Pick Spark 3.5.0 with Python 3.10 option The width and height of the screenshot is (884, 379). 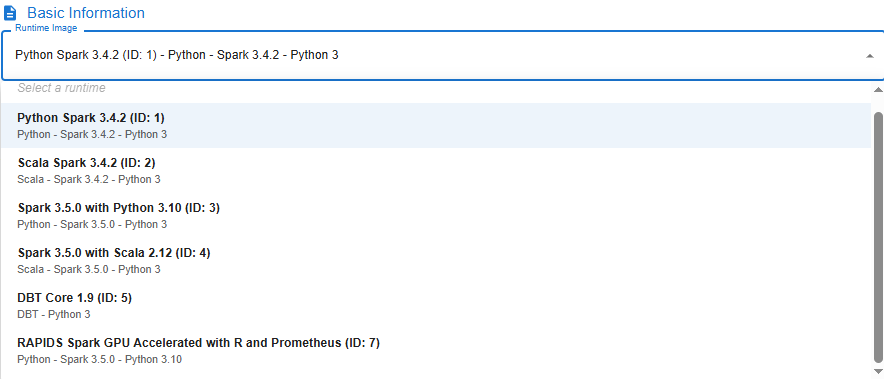coord(436,215)
